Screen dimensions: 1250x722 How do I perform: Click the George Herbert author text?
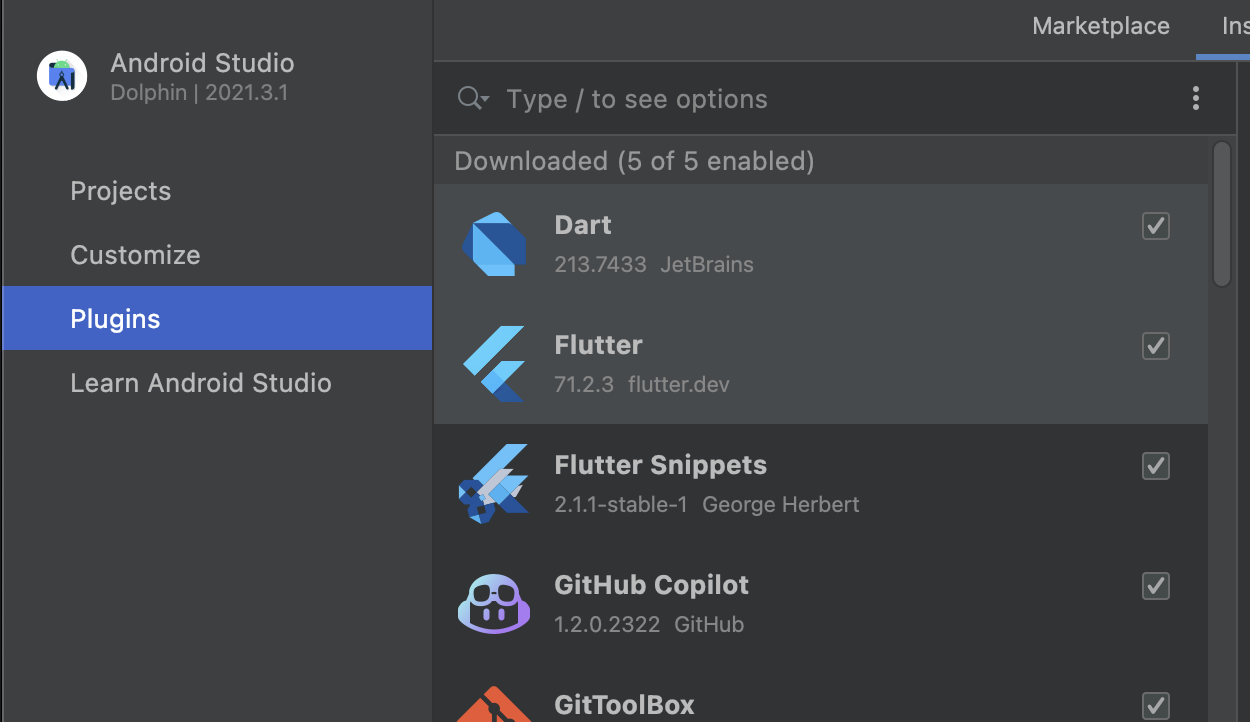tap(781, 505)
